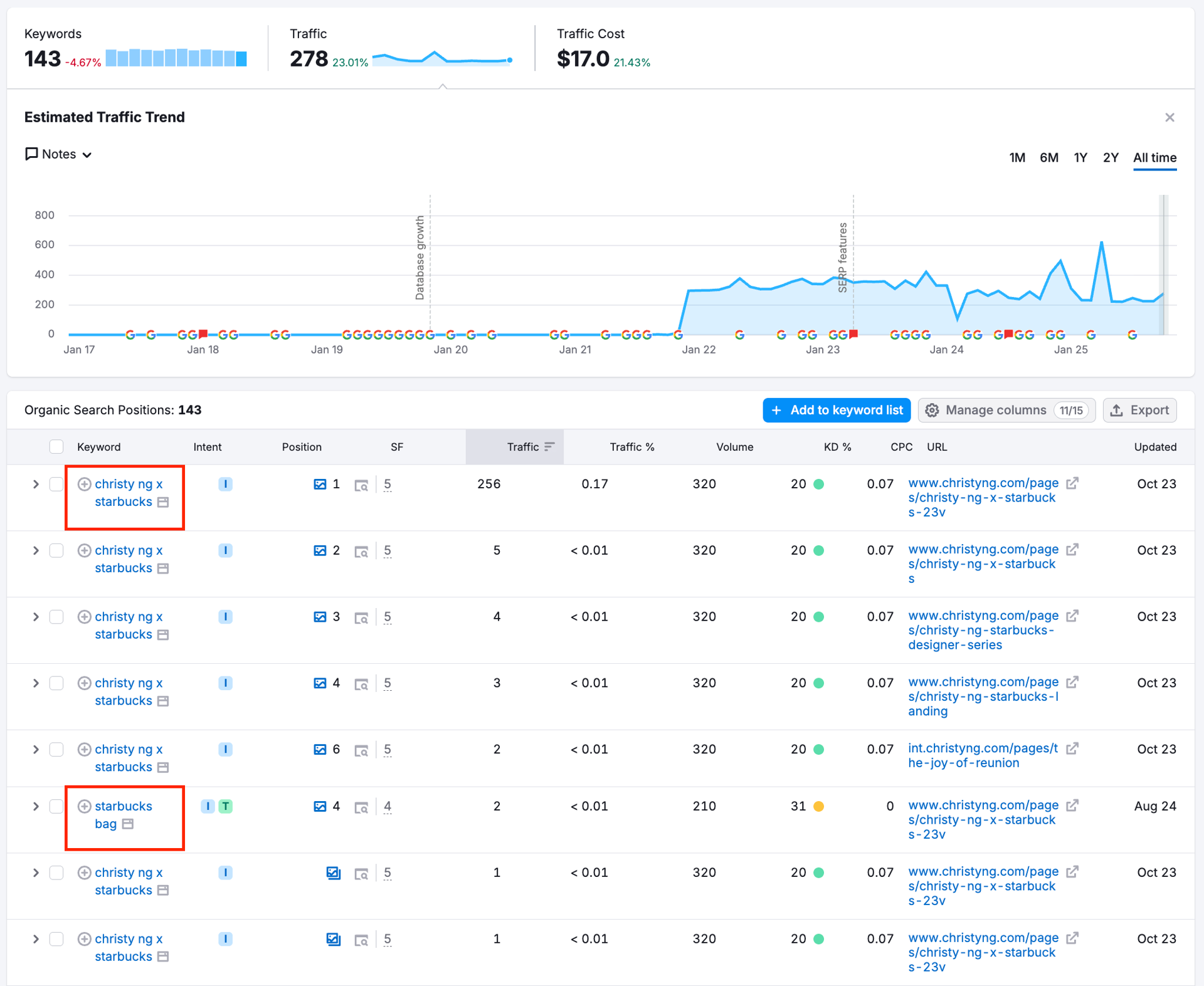Click add-keyword plus icon beside starbucks bag

[84, 806]
